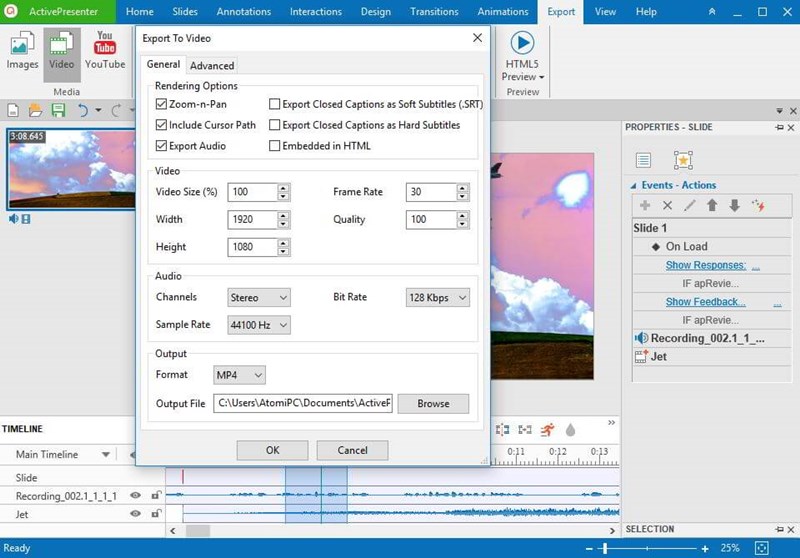
Task: Click Output File path field
Action: (x=303, y=403)
